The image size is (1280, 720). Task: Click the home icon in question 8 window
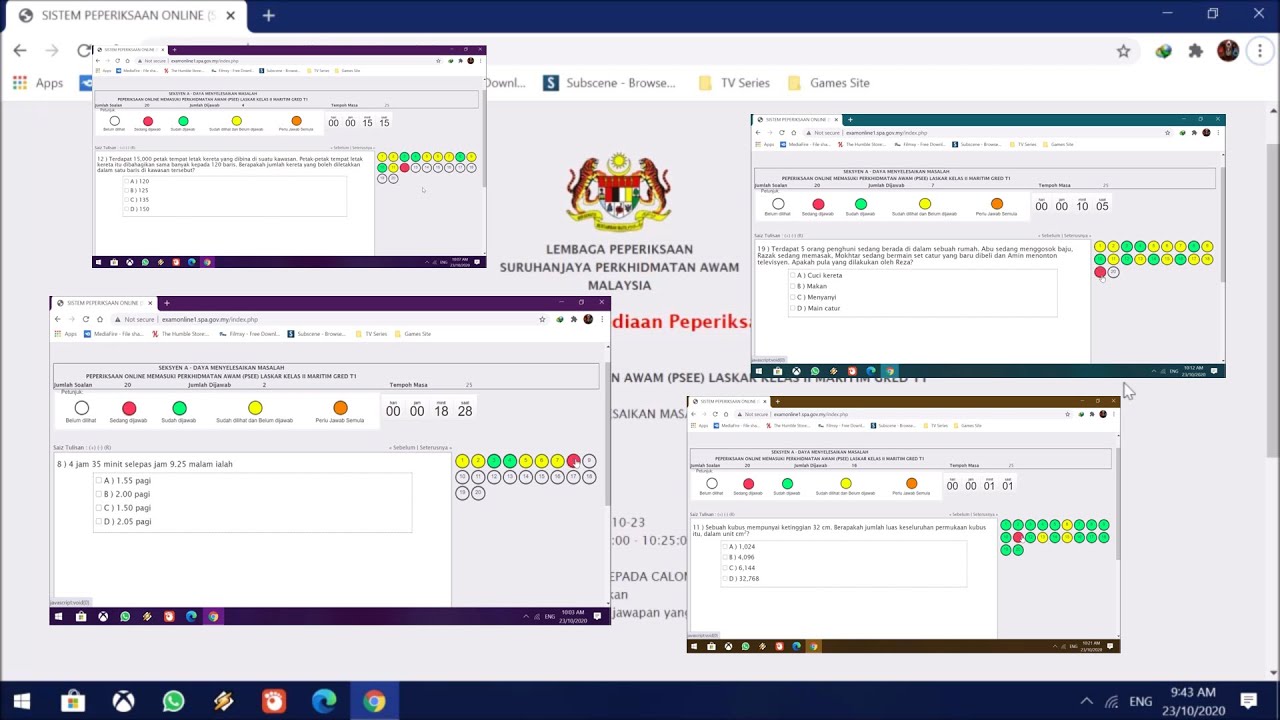point(99,320)
